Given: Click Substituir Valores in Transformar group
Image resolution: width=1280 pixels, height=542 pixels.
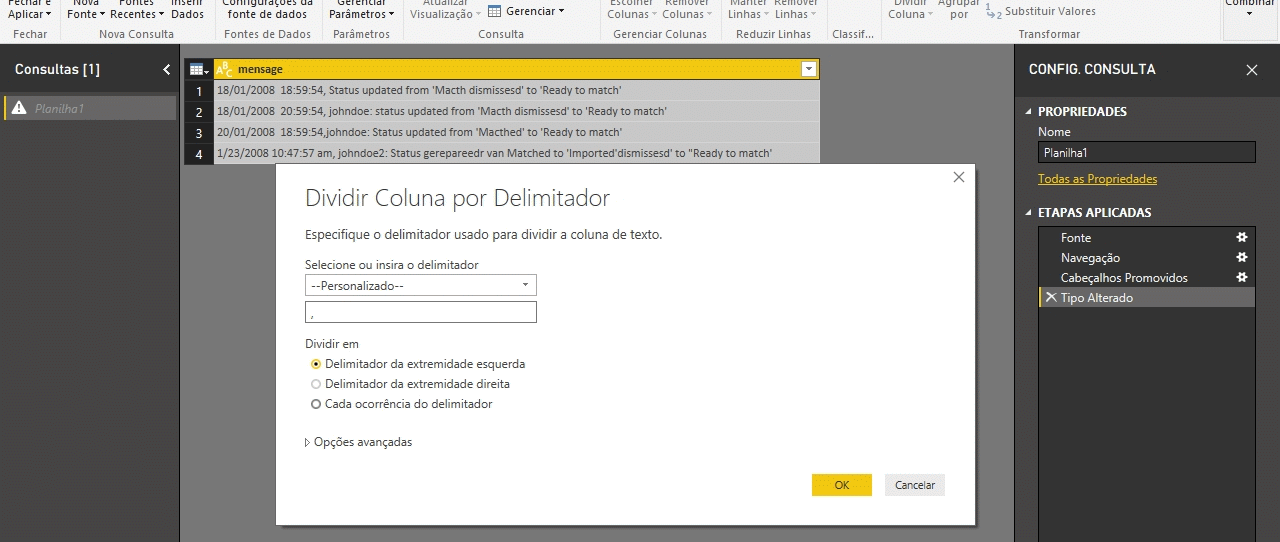Looking at the screenshot, I should [x=1050, y=12].
